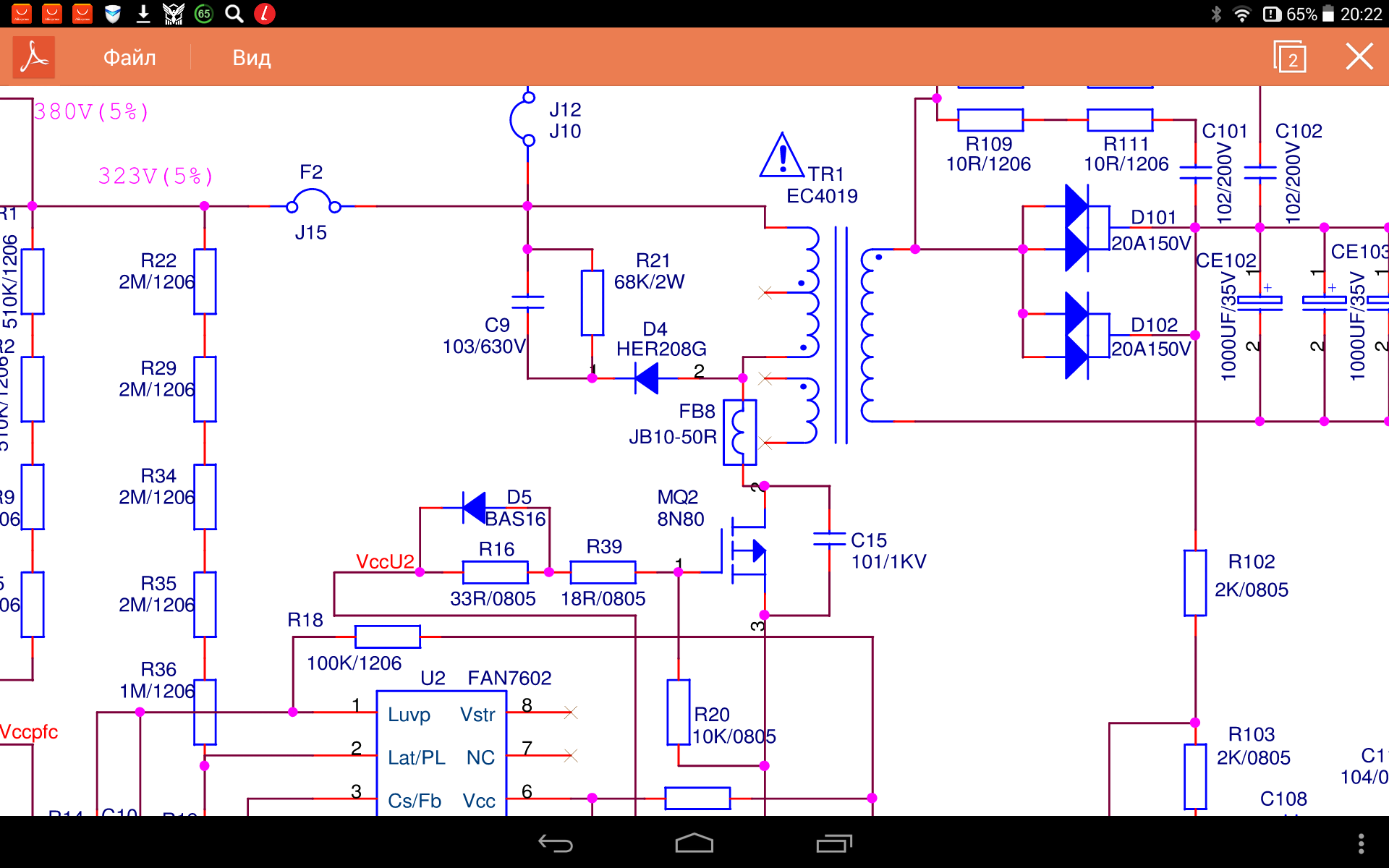Open the Вид menu
The height and width of the screenshot is (868, 1389).
click(x=252, y=58)
